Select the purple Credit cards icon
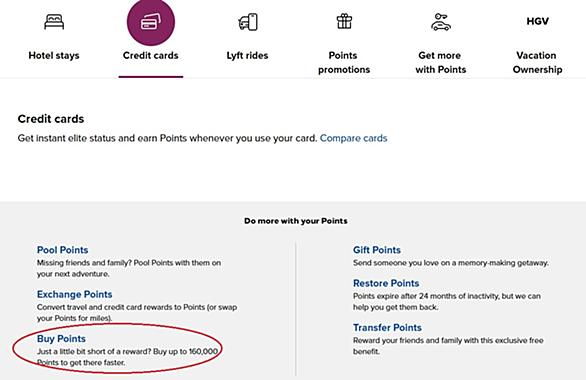Screen dimensions: 586x380 151,22
